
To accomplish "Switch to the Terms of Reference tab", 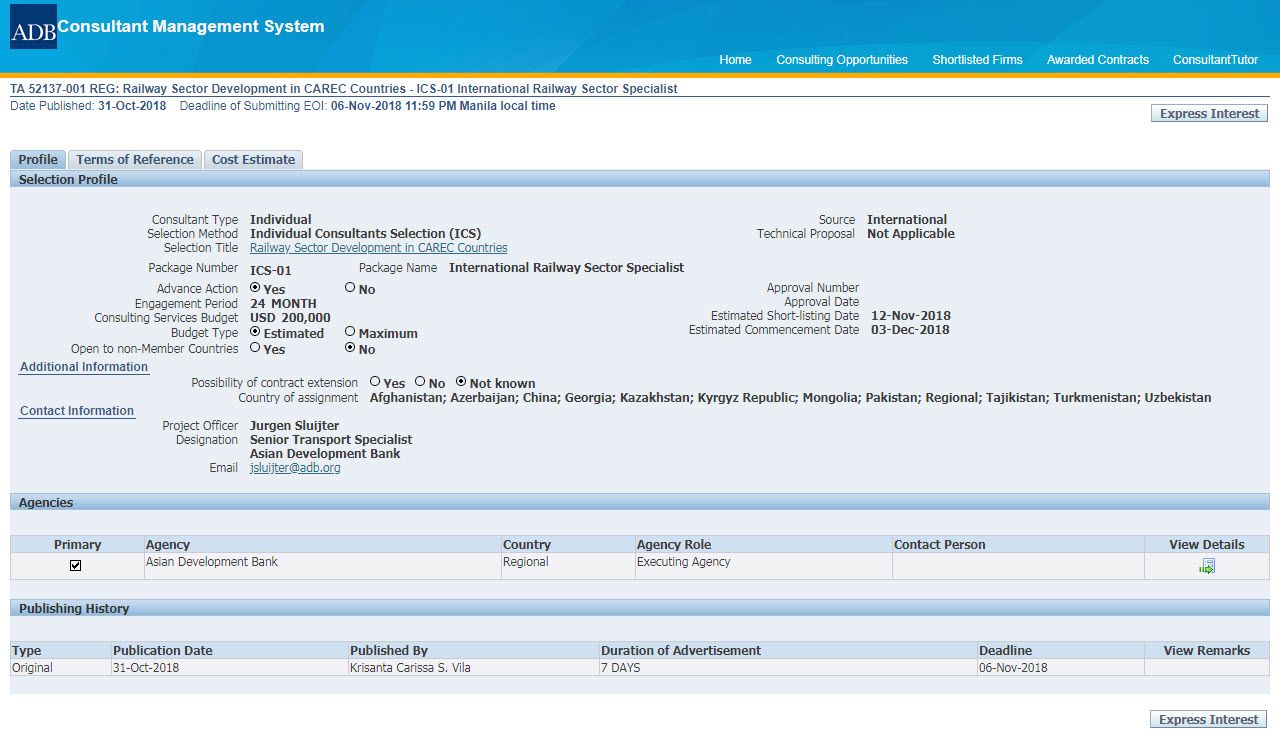I will tap(135, 160).
